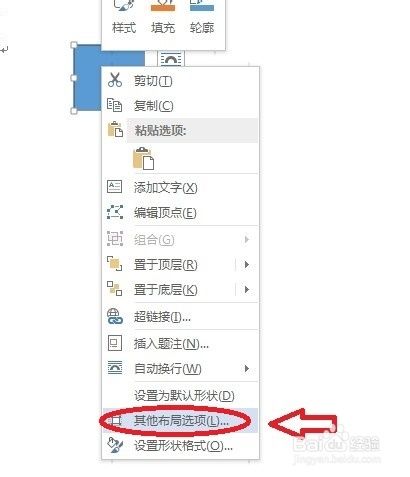
Task: Expand the 置于顶层 submenu arrow
Action: pos(247,265)
